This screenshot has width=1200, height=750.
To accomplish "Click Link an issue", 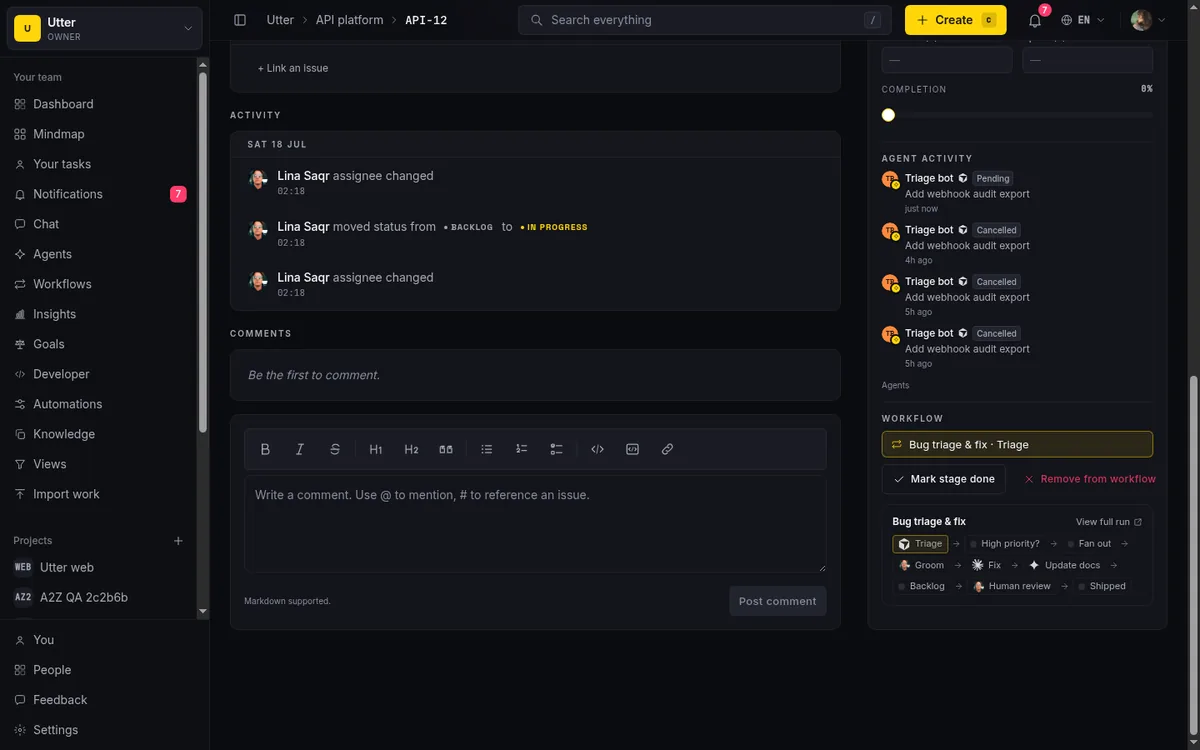I will (x=292, y=68).
